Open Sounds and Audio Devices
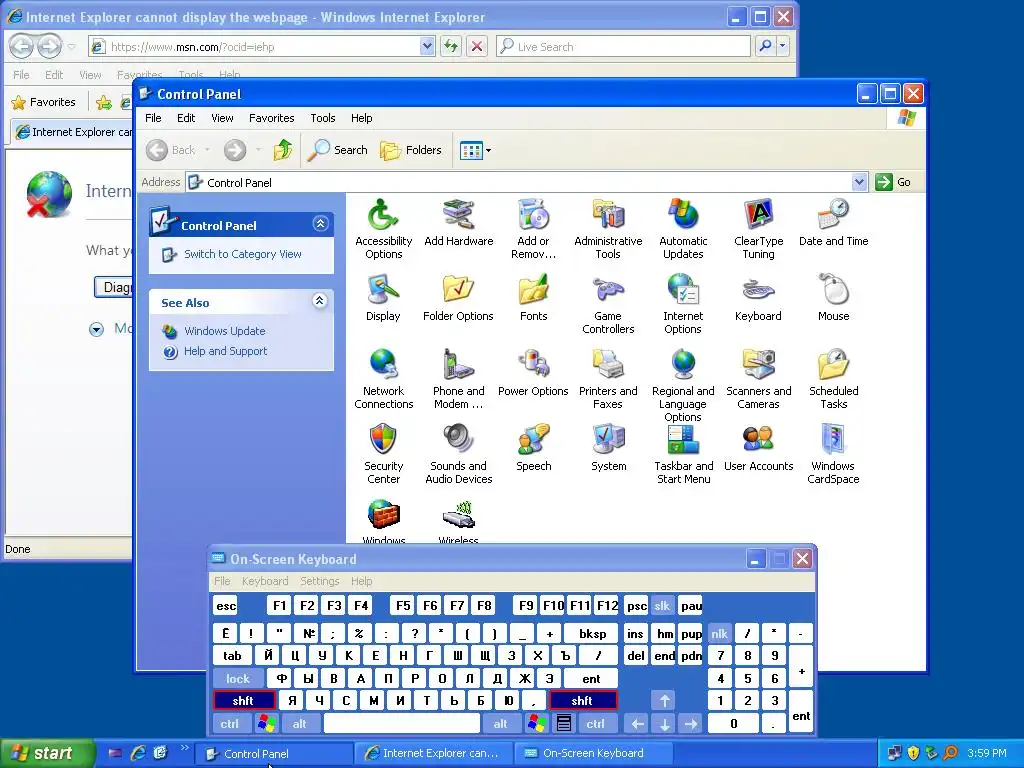1024x768 pixels. click(458, 455)
